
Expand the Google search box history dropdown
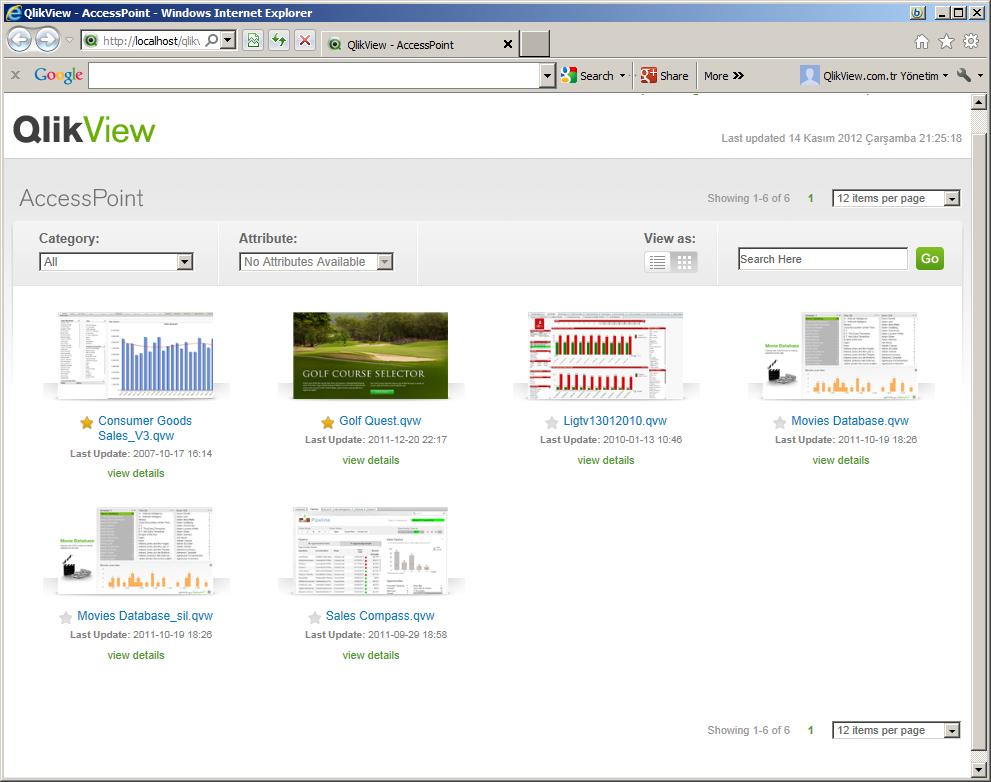[547, 76]
